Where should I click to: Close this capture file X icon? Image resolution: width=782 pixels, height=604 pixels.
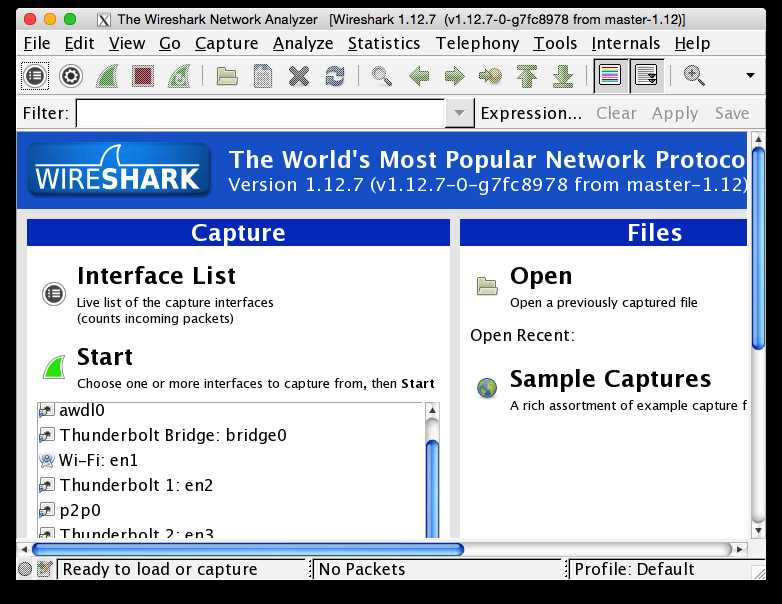(x=299, y=76)
